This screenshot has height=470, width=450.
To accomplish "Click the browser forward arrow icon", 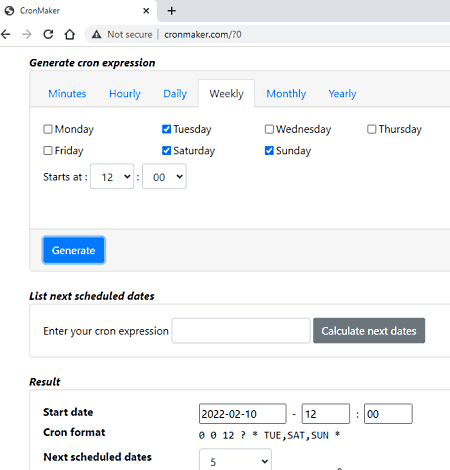I will (x=27, y=34).
